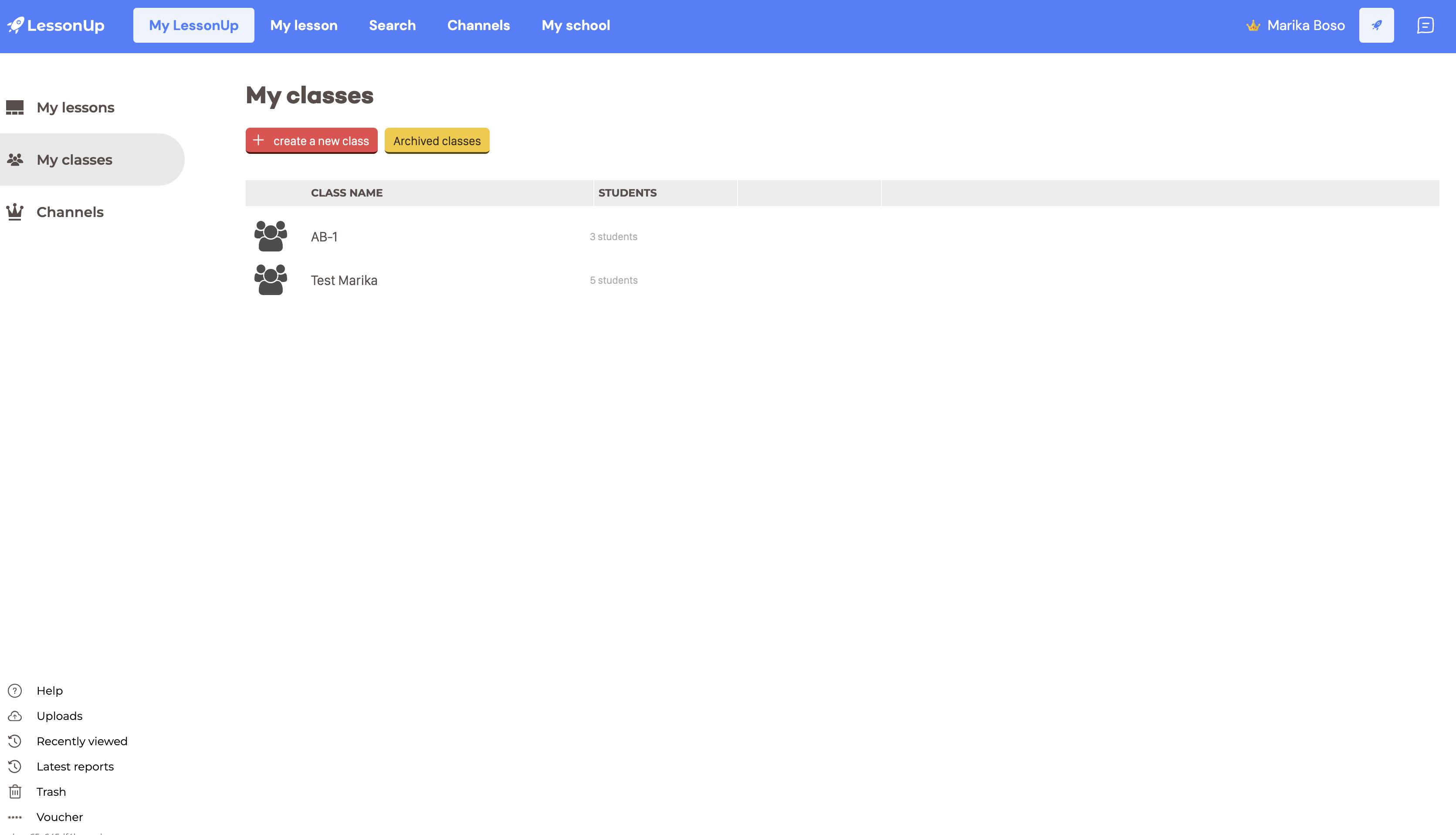
Task: Click the My classes page heading
Action: click(310, 95)
